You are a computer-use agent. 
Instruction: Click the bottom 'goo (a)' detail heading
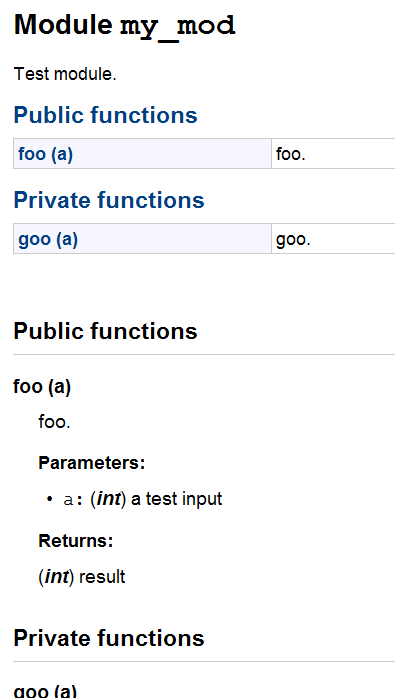click(45, 691)
